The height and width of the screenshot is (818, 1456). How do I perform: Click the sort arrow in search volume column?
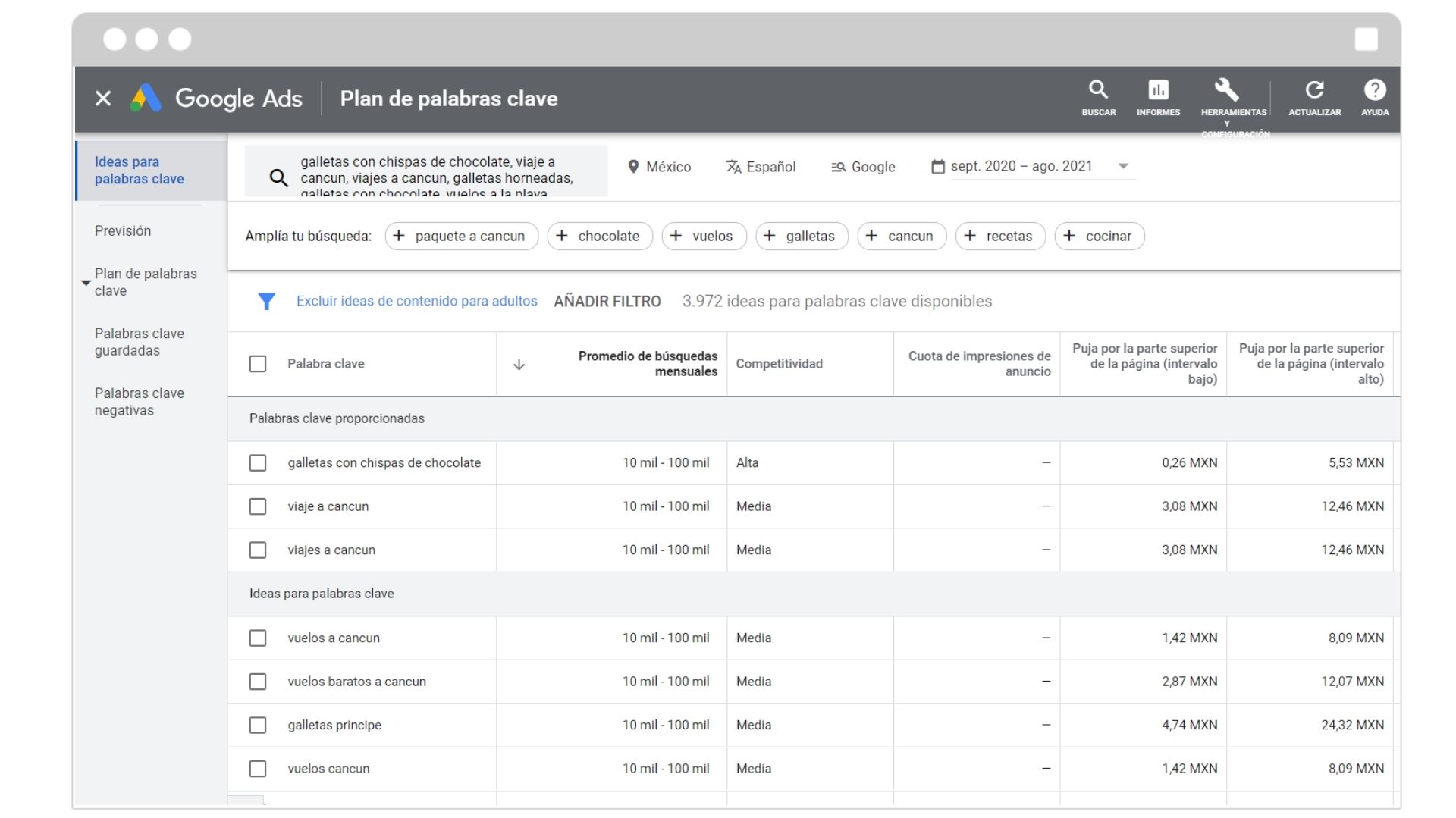[519, 365]
